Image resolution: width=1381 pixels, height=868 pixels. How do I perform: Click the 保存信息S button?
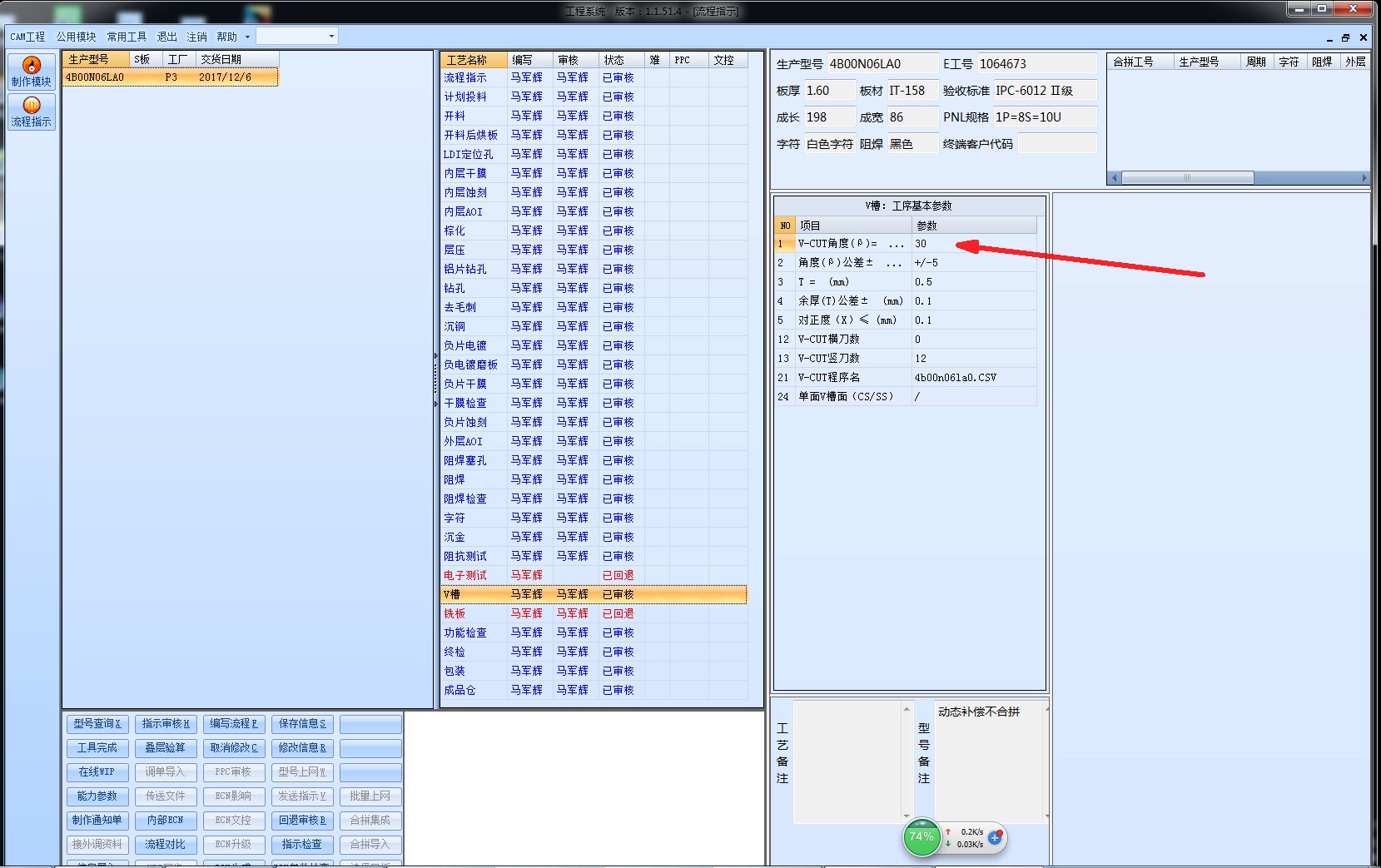pos(302,724)
